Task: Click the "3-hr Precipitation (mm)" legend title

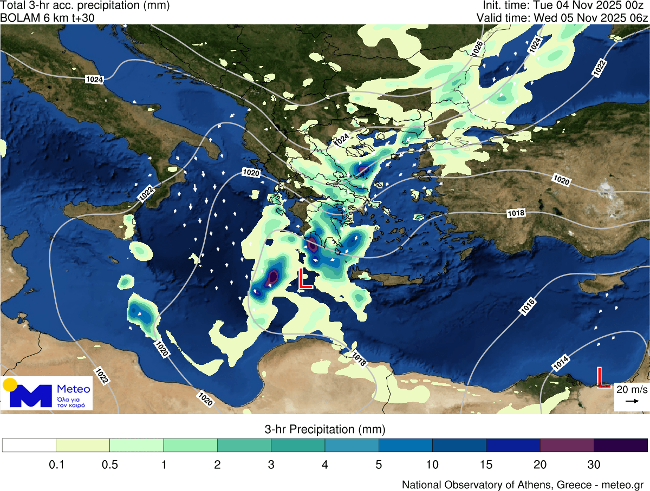Action: pyautogui.click(x=324, y=428)
